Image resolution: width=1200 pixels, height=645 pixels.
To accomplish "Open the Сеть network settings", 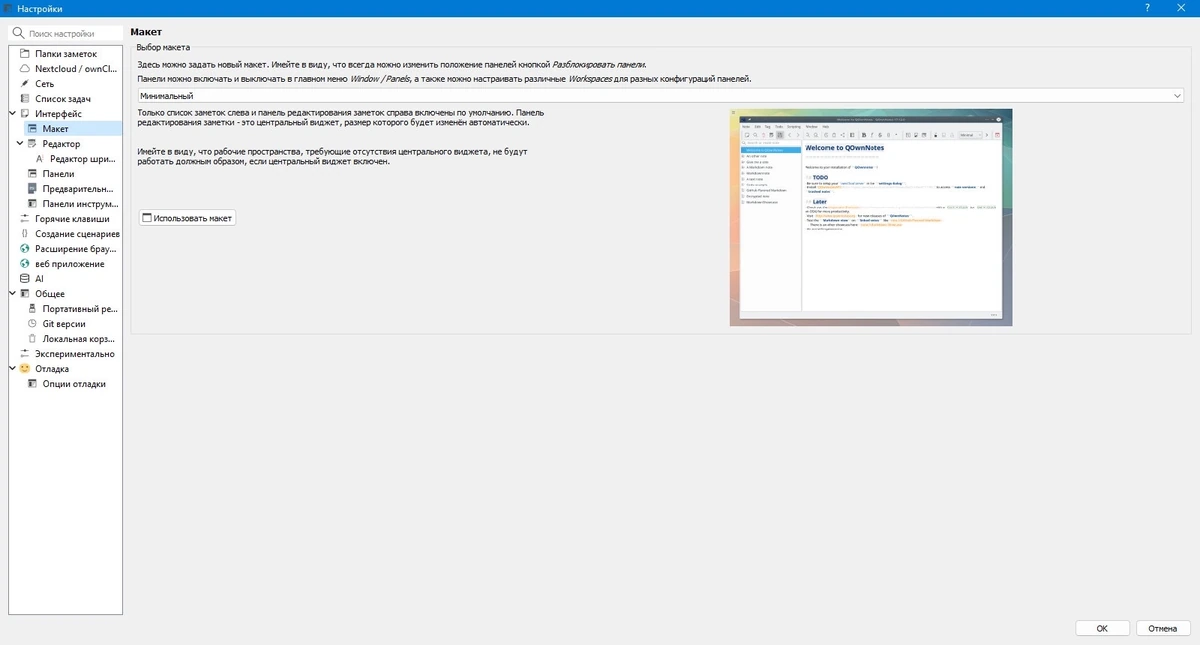I will tap(45, 84).
